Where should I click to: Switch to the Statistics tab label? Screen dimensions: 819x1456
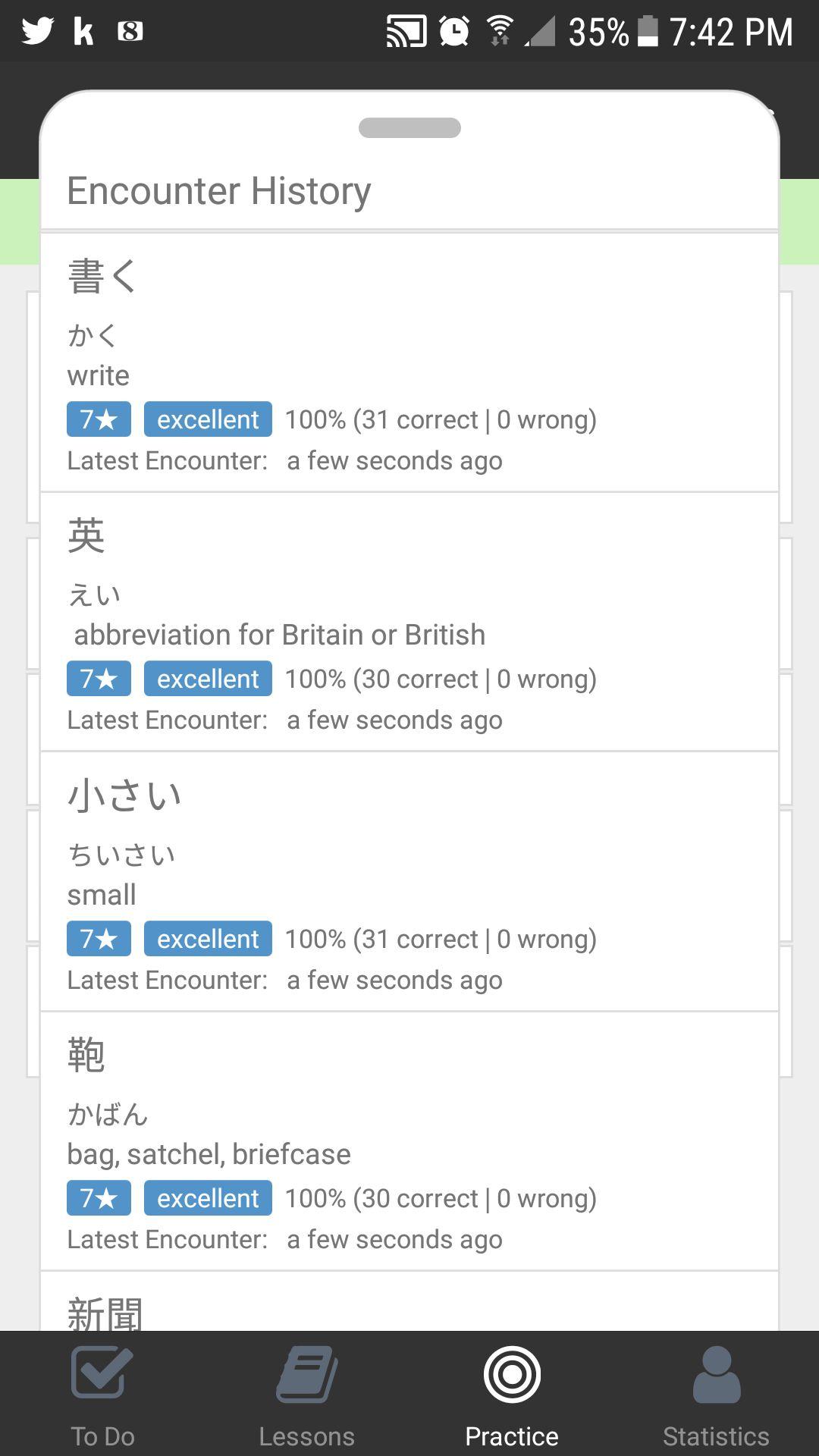[x=716, y=1436]
